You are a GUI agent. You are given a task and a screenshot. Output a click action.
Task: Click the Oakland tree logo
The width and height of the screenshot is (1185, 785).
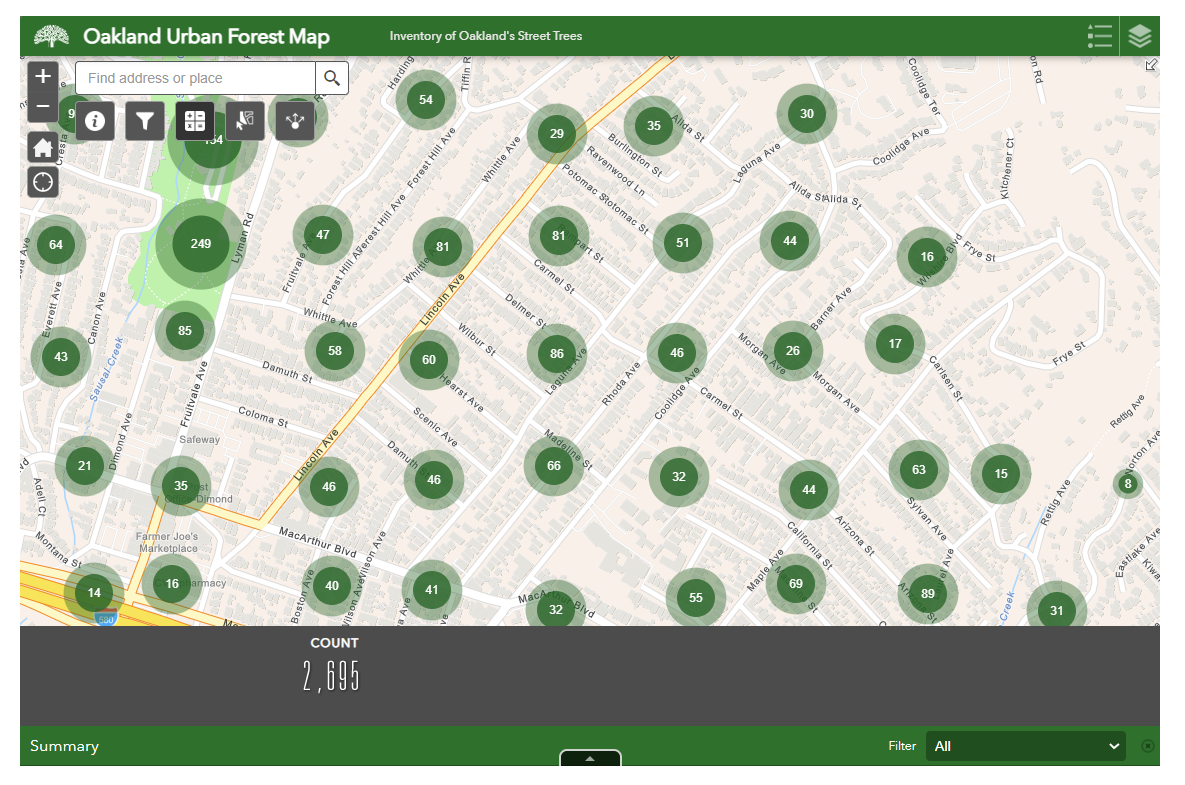point(51,36)
